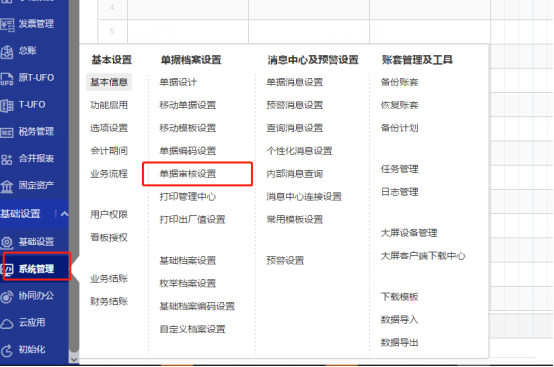The image size is (554, 367).
Task: Open 个性化消息设置 entry
Action: pos(299,151)
